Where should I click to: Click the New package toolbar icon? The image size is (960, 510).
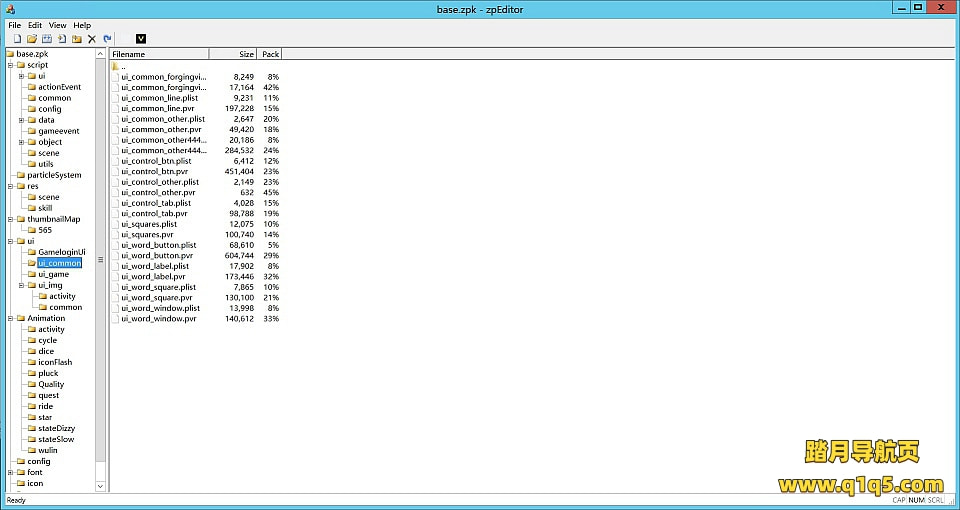(17, 39)
